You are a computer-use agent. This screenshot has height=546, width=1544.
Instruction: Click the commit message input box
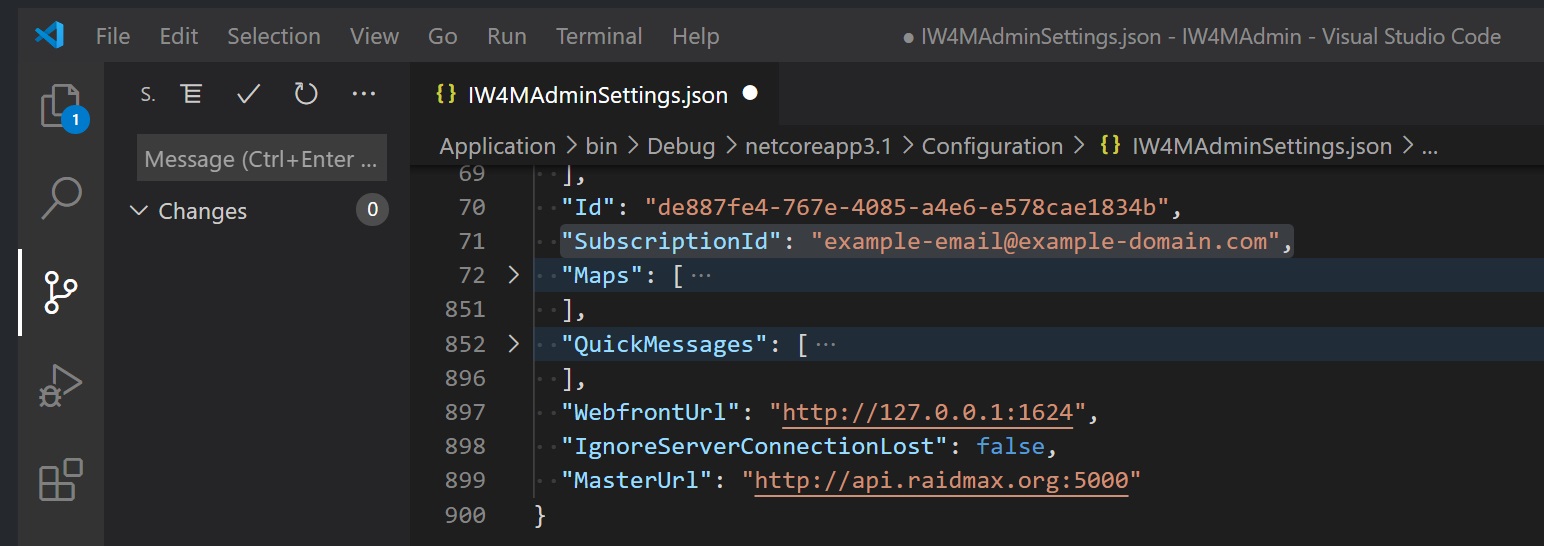[x=262, y=159]
